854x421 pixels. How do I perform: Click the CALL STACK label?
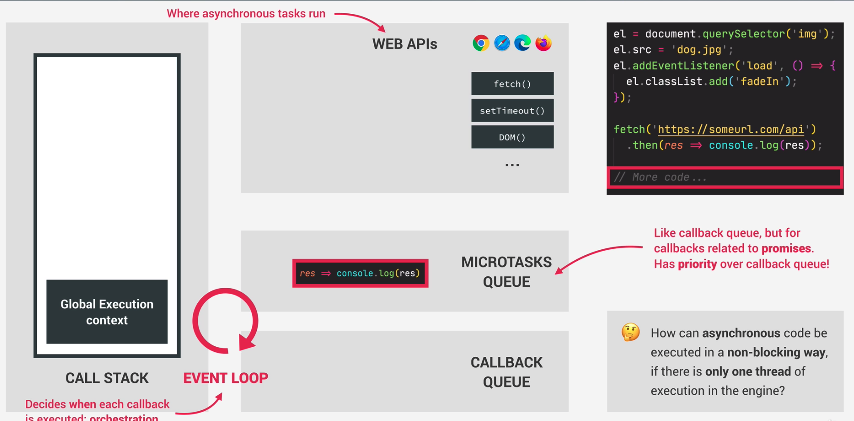107,378
